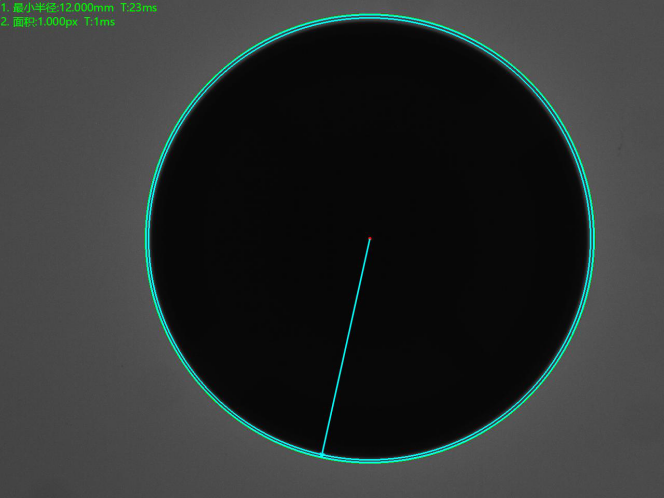Click the 'T:1ms' timing value

click(x=98, y=21)
